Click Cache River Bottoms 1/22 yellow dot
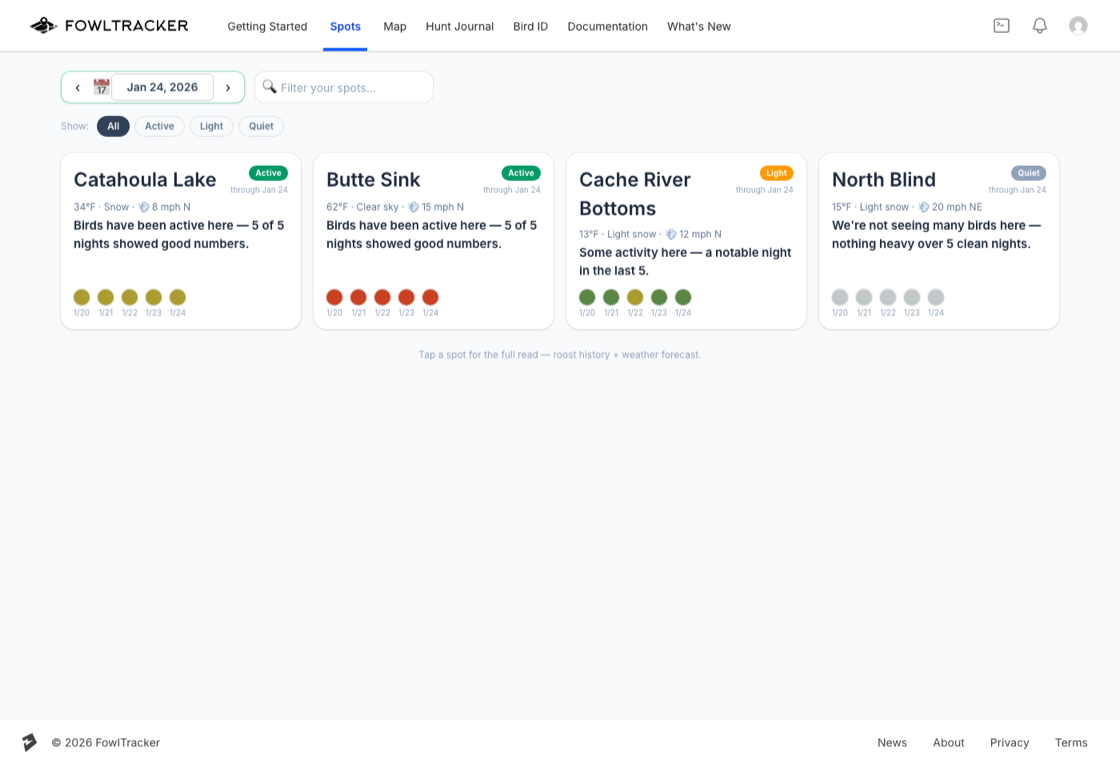 point(635,297)
